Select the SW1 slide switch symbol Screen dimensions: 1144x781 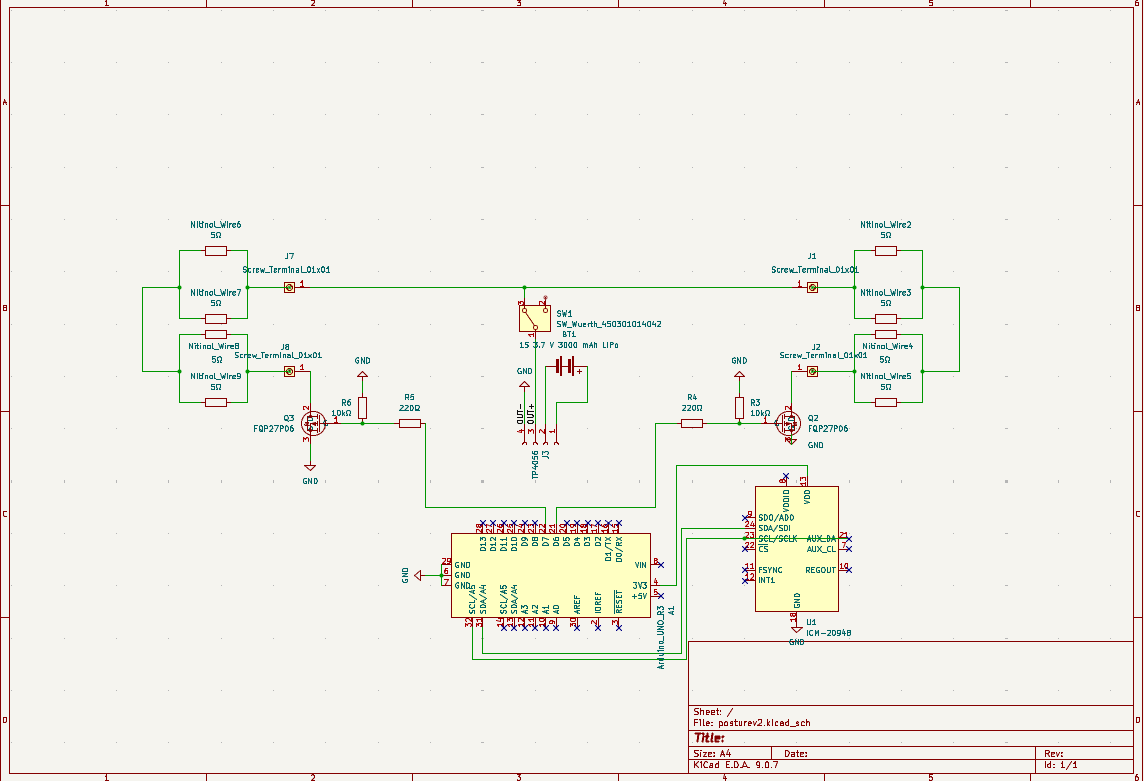[535, 318]
